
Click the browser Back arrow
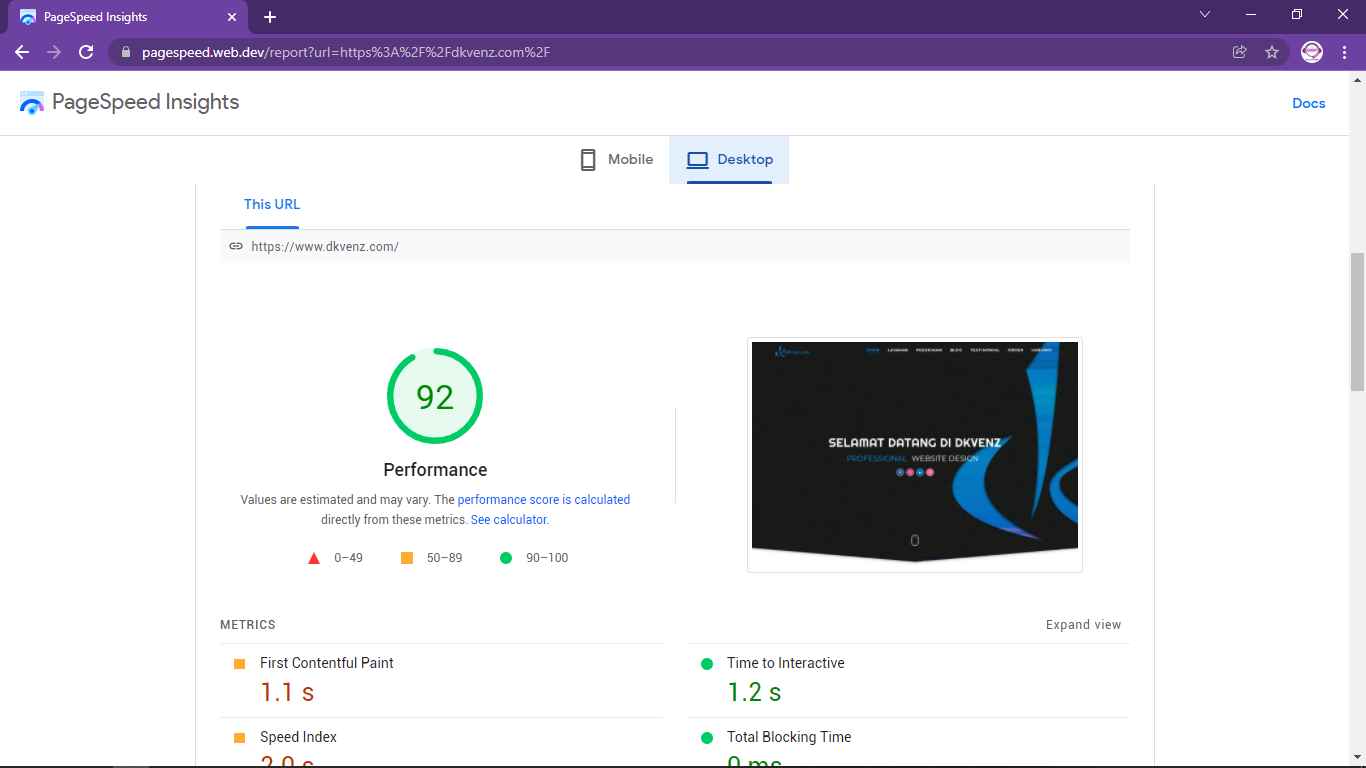[x=22, y=52]
